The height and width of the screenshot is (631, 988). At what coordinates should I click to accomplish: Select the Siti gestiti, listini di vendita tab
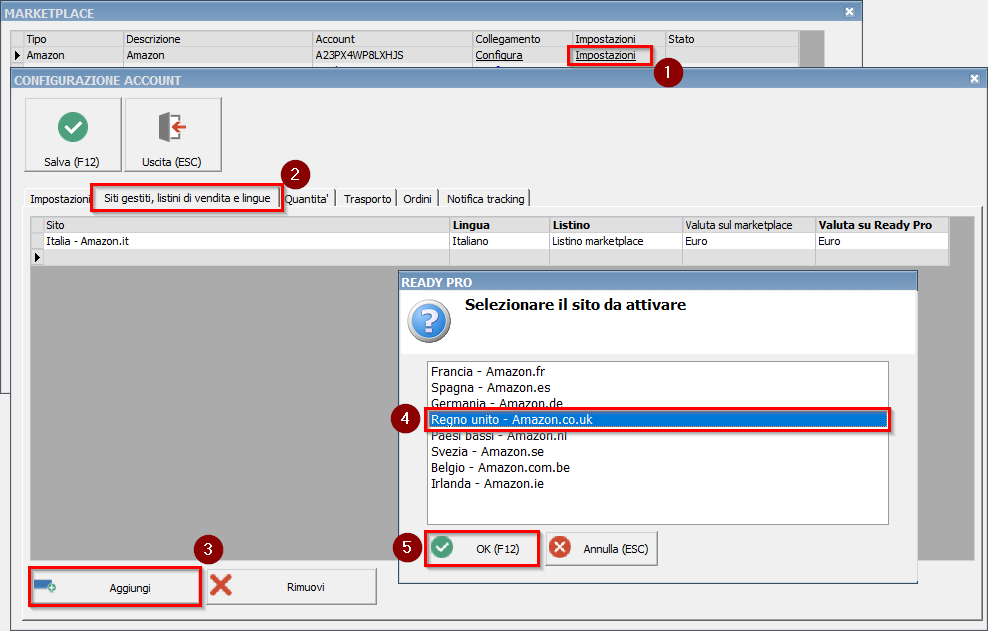187,198
